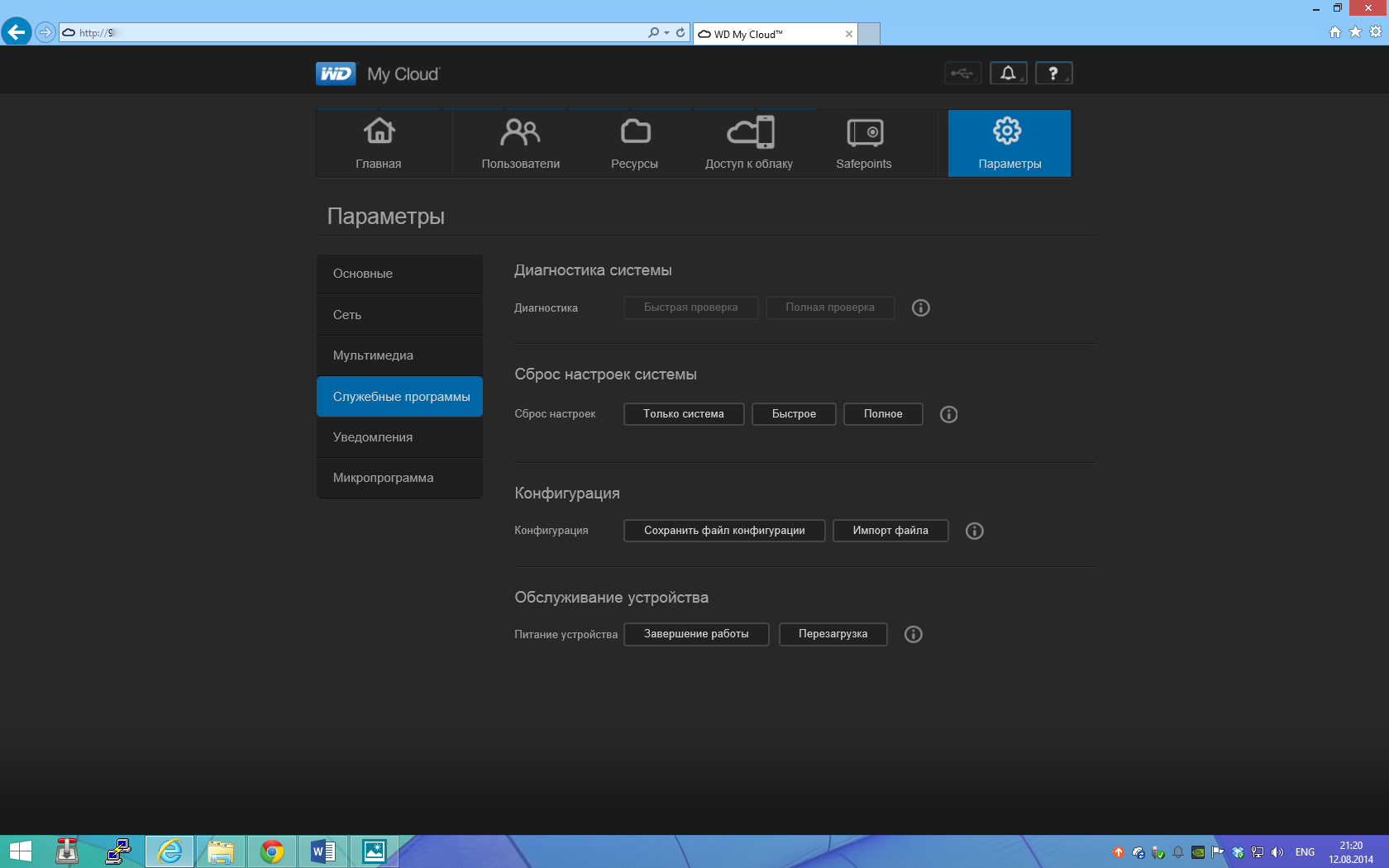Go to the Главная tab
1389x868 pixels.
pos(379,143)
